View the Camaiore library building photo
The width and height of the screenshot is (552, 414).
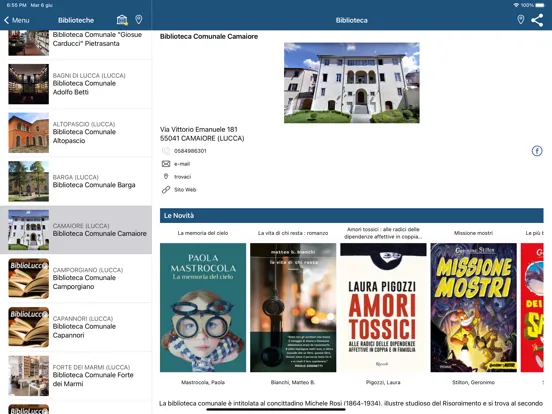352,83
